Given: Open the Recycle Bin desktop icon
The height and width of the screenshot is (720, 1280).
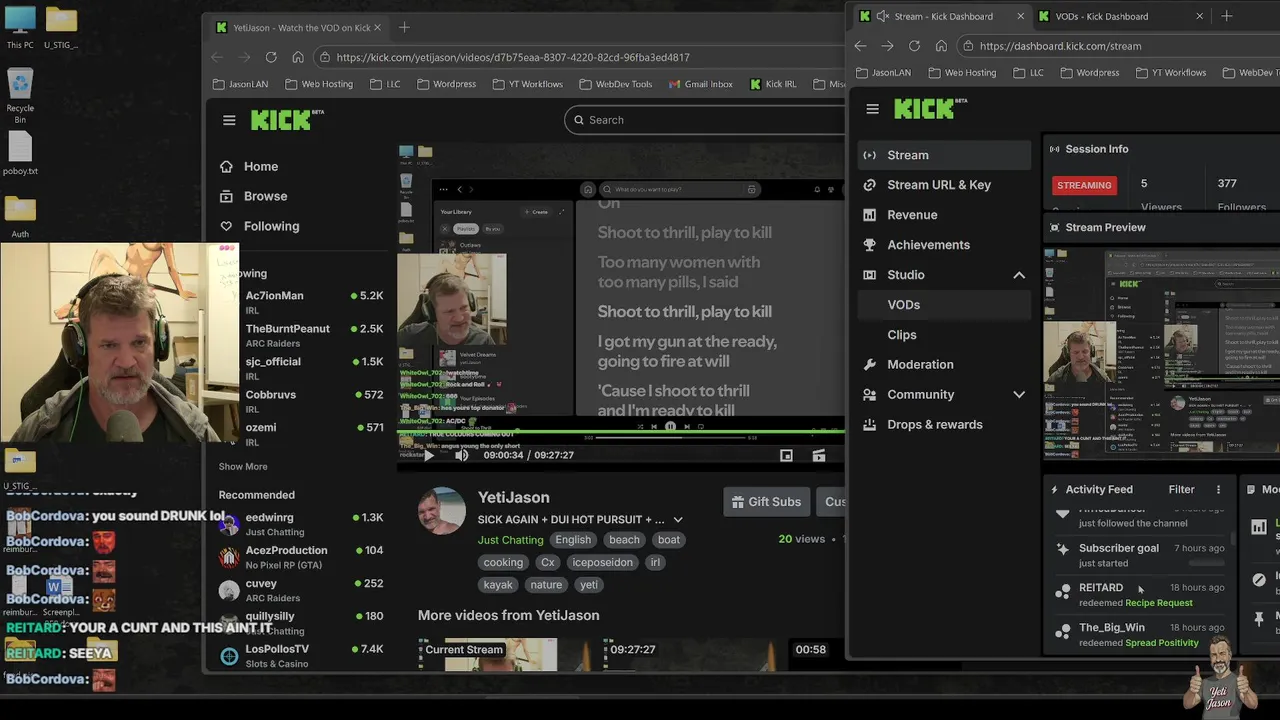Looking at the screenshot, I should pos(20,96).
